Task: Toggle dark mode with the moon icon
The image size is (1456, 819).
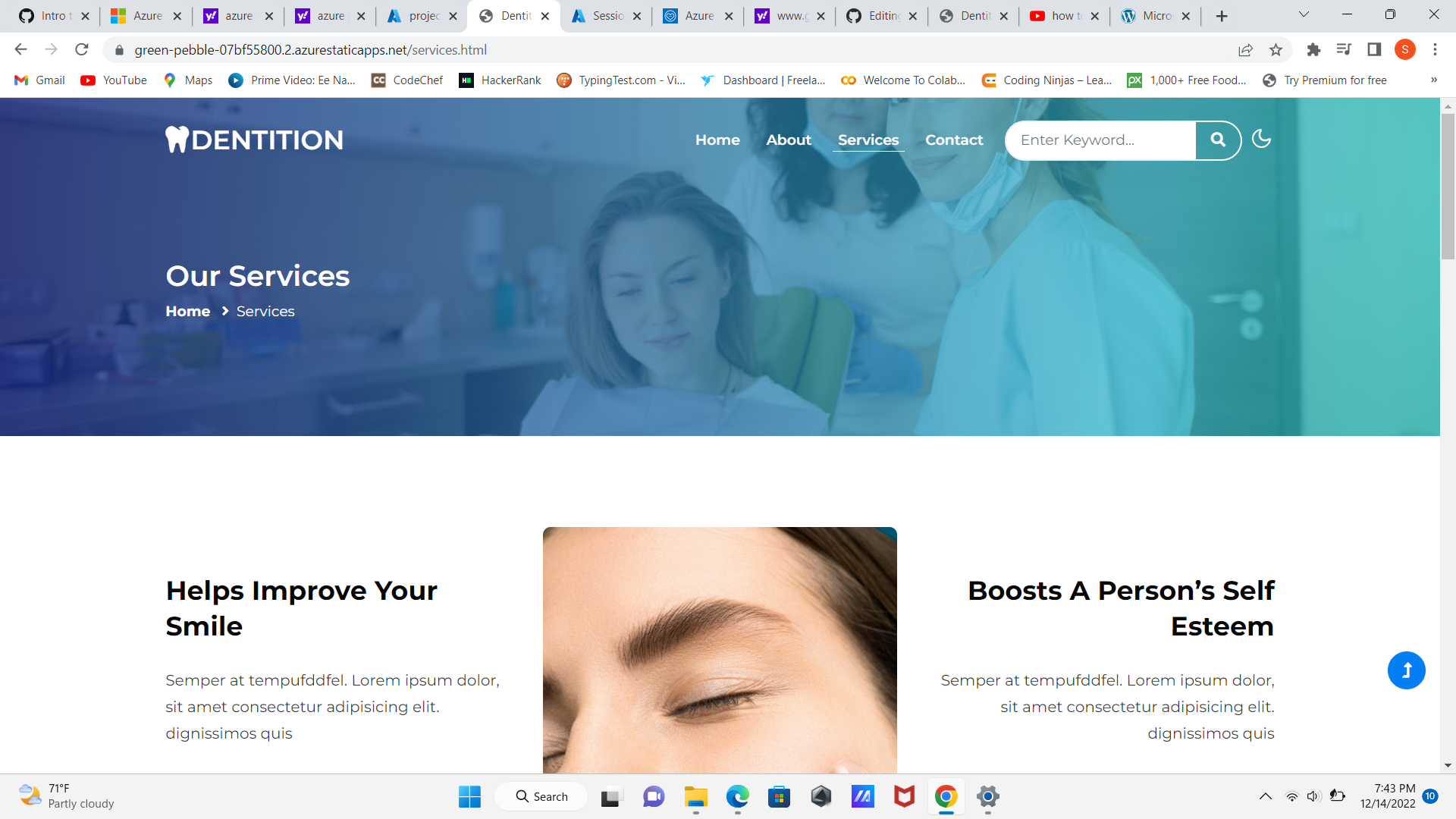Action: point(1261,139)
